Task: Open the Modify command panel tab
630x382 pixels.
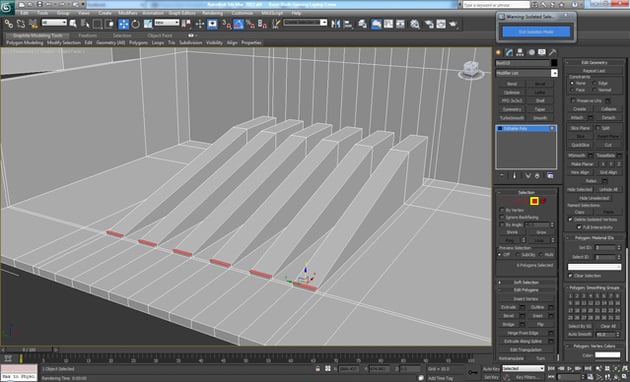Action: coord(509,52)
